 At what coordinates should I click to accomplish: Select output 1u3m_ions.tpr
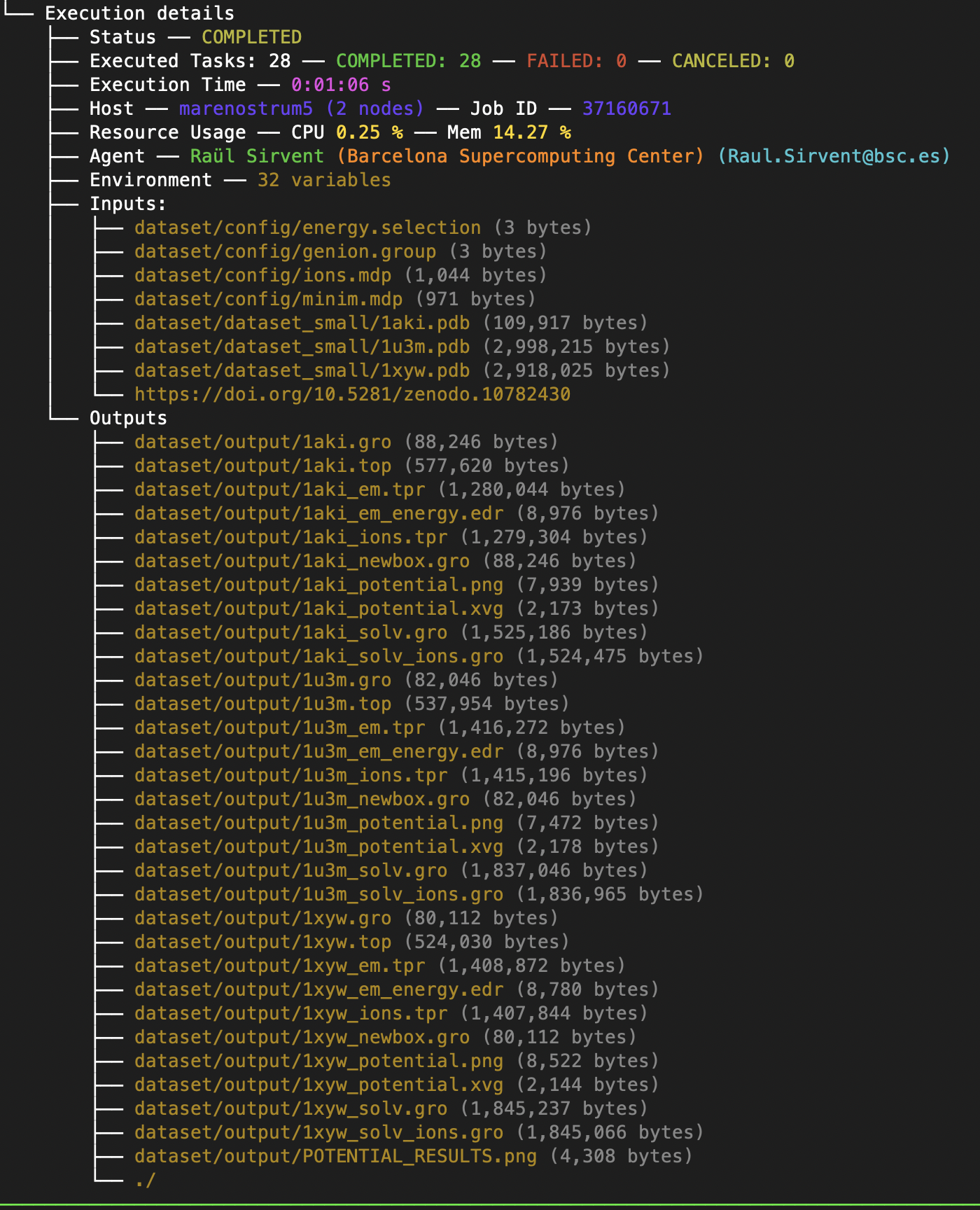pyautogui.click(x=290, y=775)
